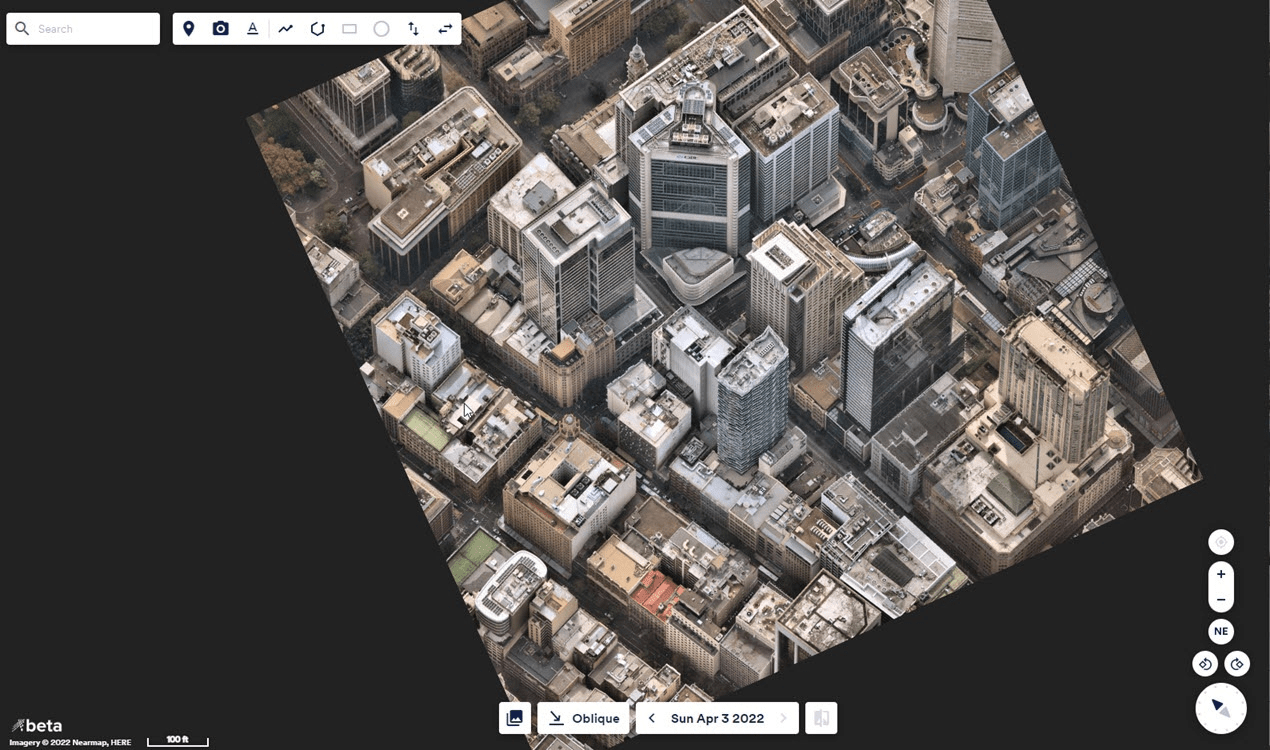This screenshot has height=750, width=1270.
Task: Click the magnifying glass search icon
Action: [x=22, y=29]
